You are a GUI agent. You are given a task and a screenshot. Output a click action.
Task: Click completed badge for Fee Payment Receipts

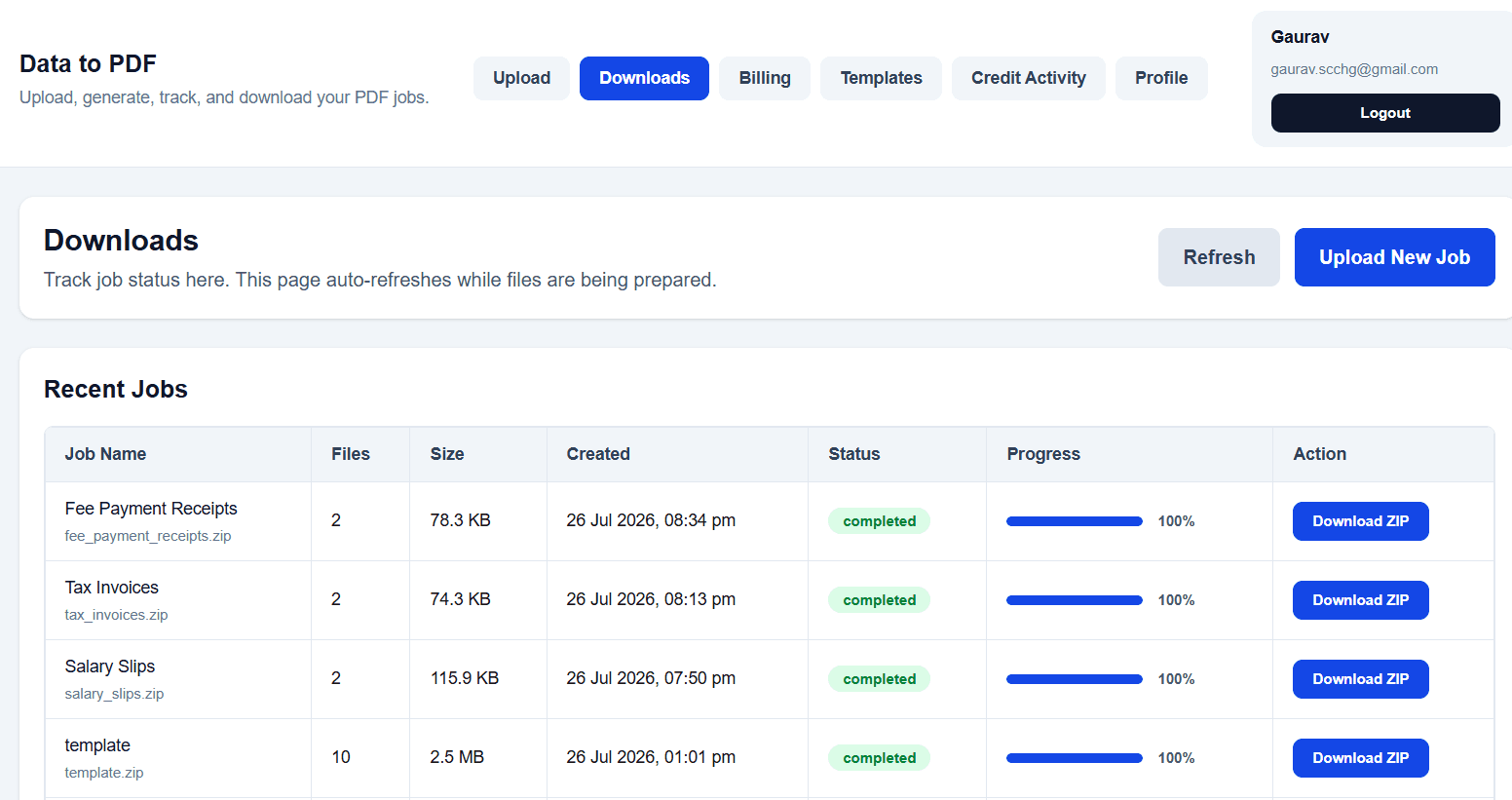coord(879,521)
